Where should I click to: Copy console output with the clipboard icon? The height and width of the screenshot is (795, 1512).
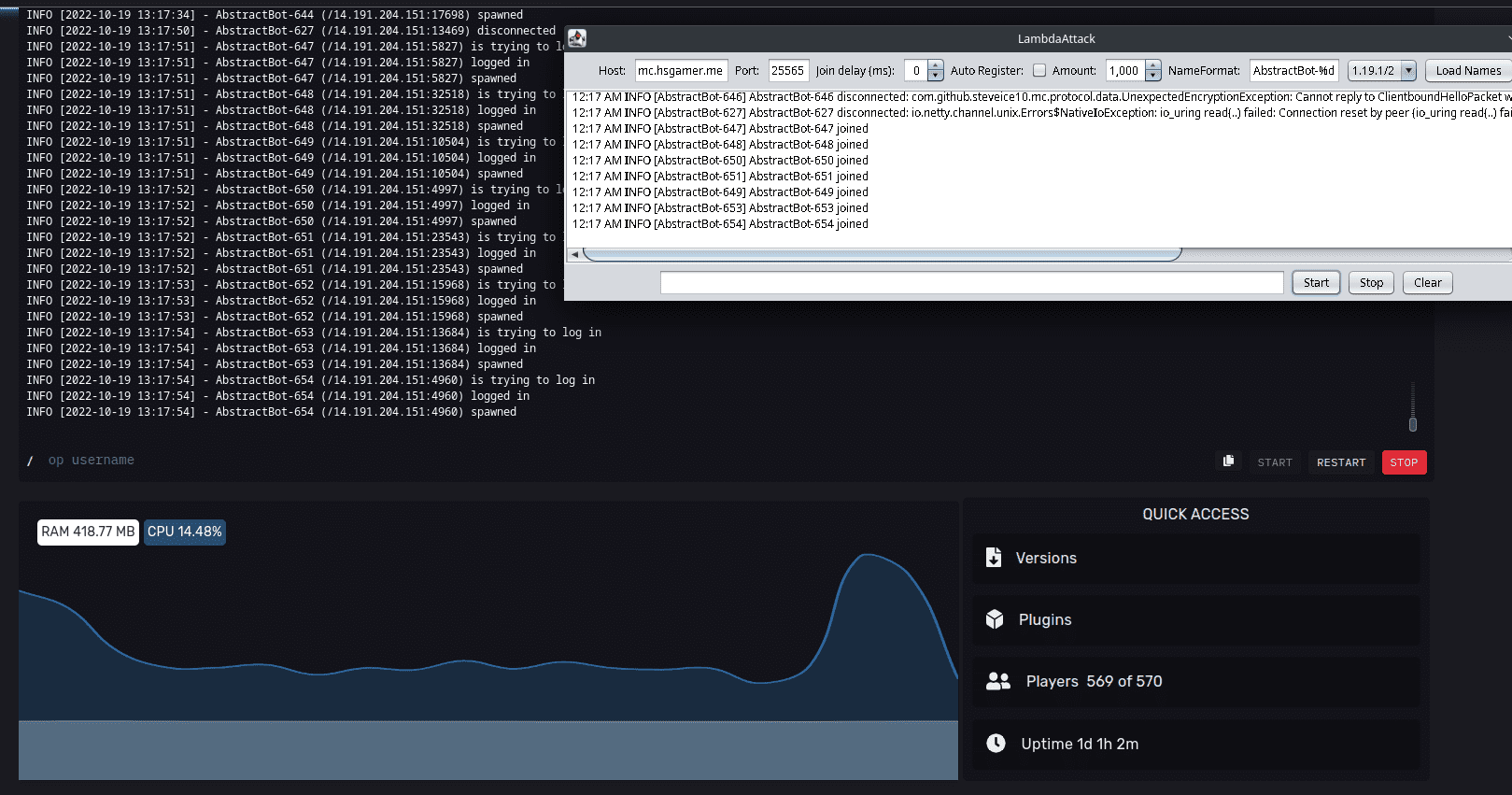[x=1228, y=461]
